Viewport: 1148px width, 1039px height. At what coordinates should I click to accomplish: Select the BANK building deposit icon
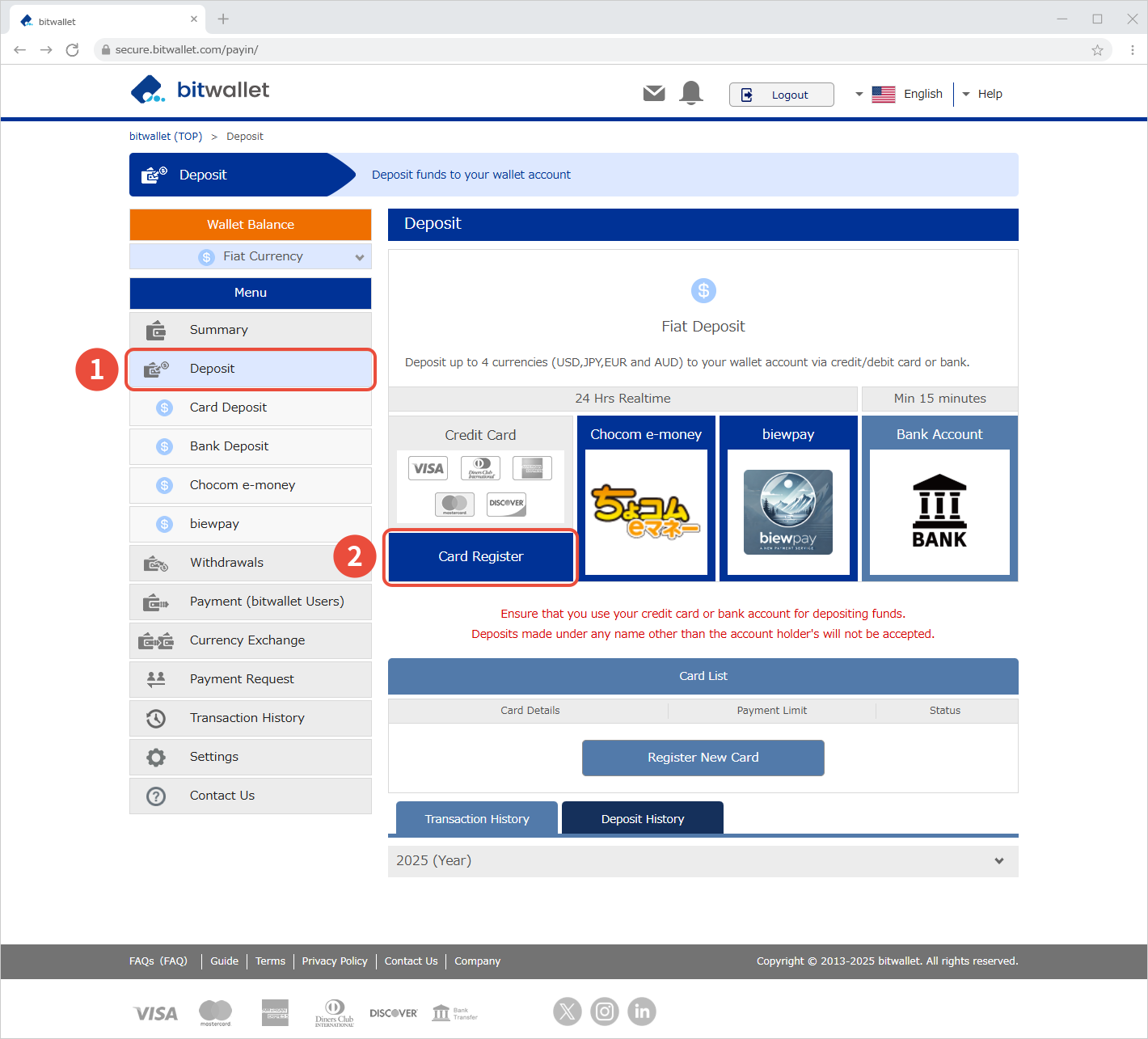[939, 512]
